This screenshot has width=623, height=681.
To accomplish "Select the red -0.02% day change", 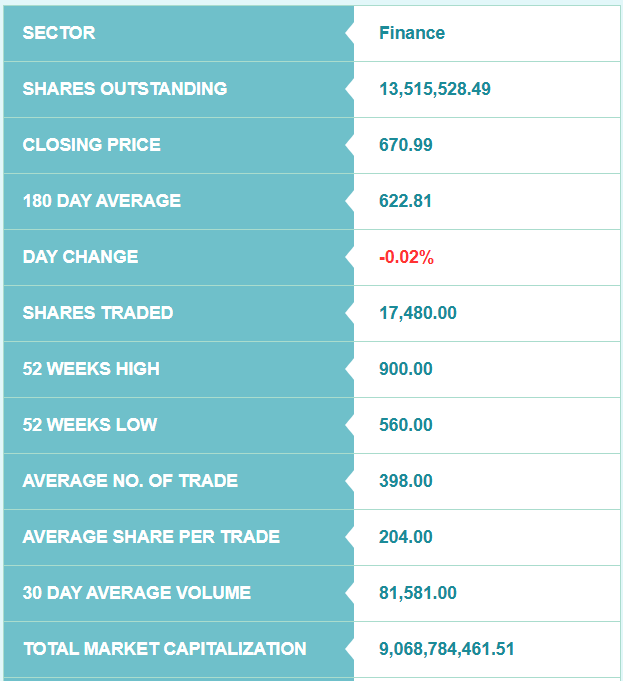I will [x=406, y=257].
